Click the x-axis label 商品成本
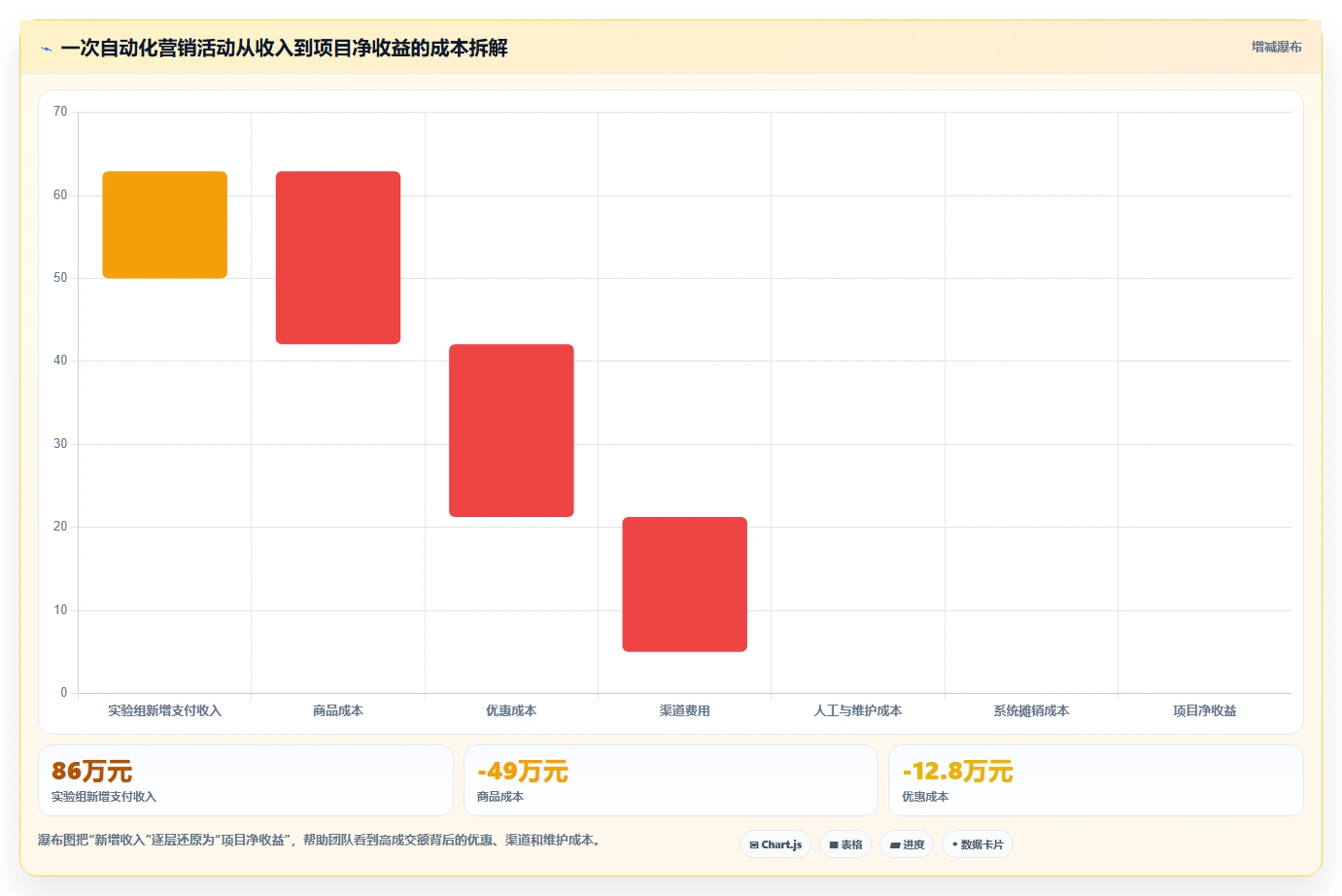 [338, 710]
